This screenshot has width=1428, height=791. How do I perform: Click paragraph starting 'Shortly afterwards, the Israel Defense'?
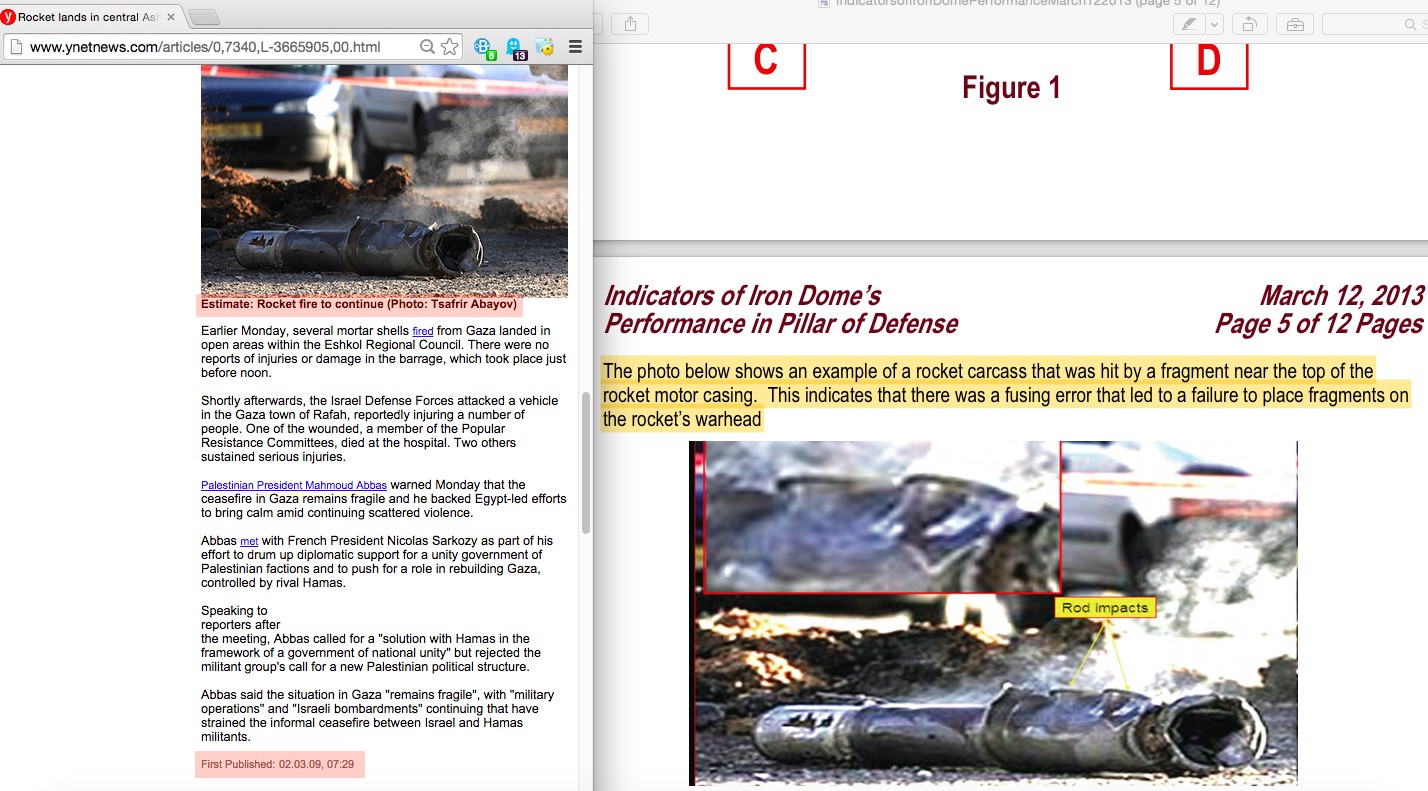point(382,429)
